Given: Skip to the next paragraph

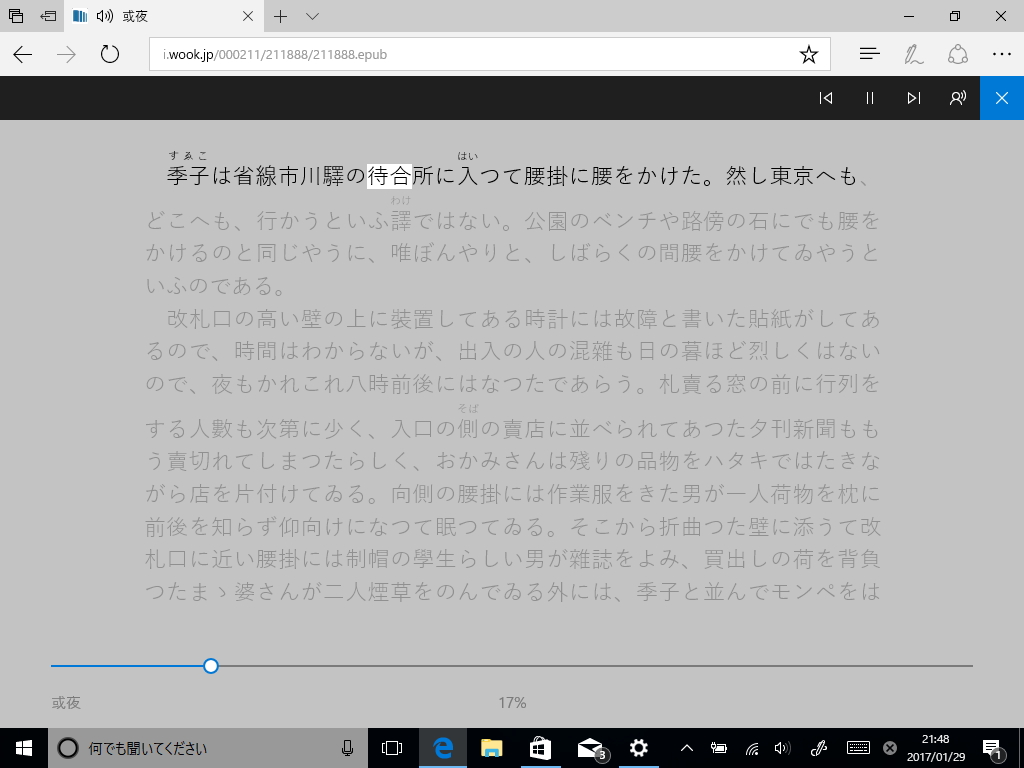Looking at the screenshot, I should tap(913, 98).
